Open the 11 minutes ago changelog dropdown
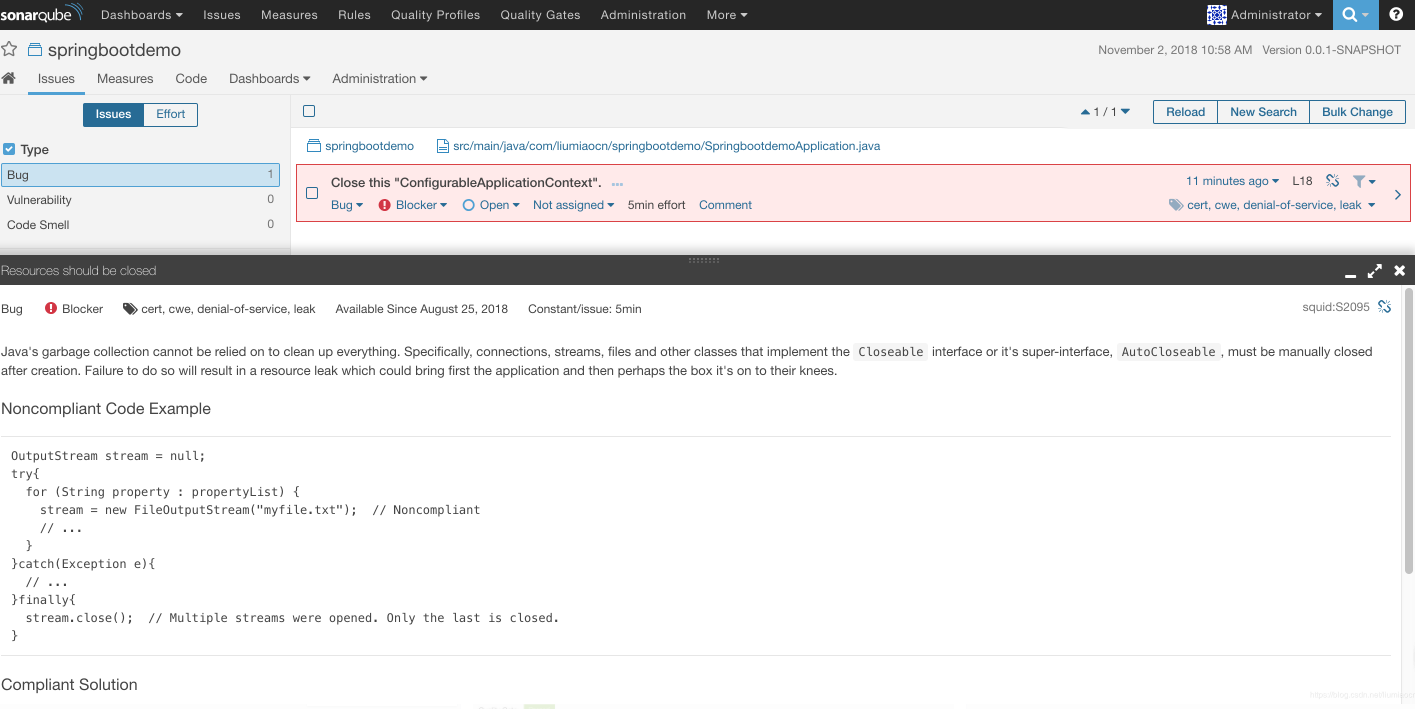 pyautogui.click(x=1232, y=181)
